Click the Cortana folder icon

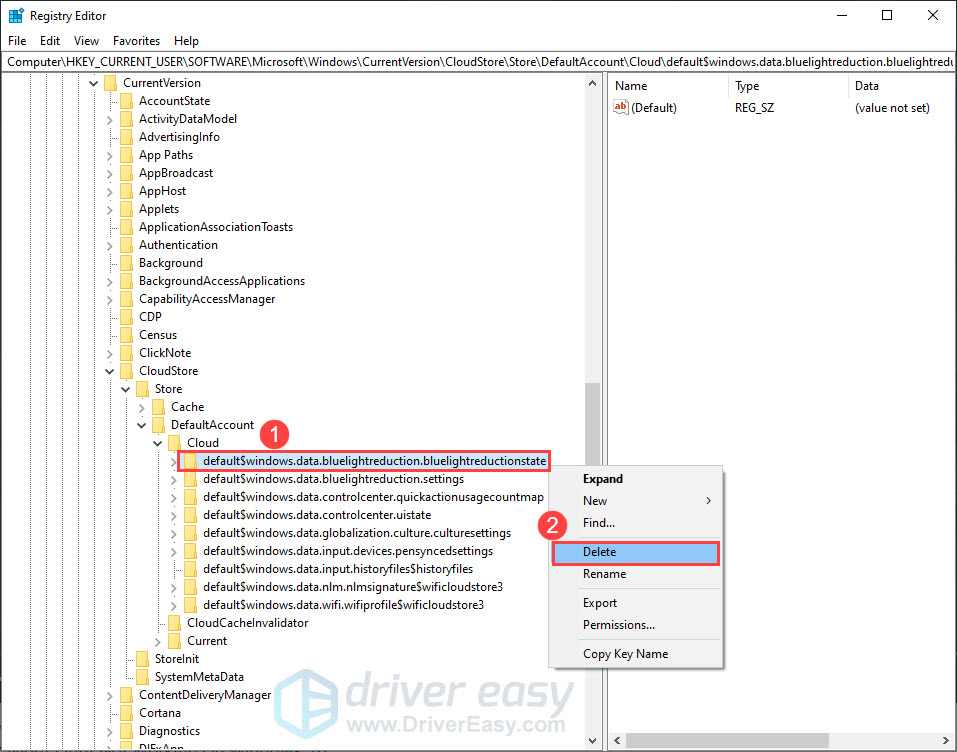126,713
